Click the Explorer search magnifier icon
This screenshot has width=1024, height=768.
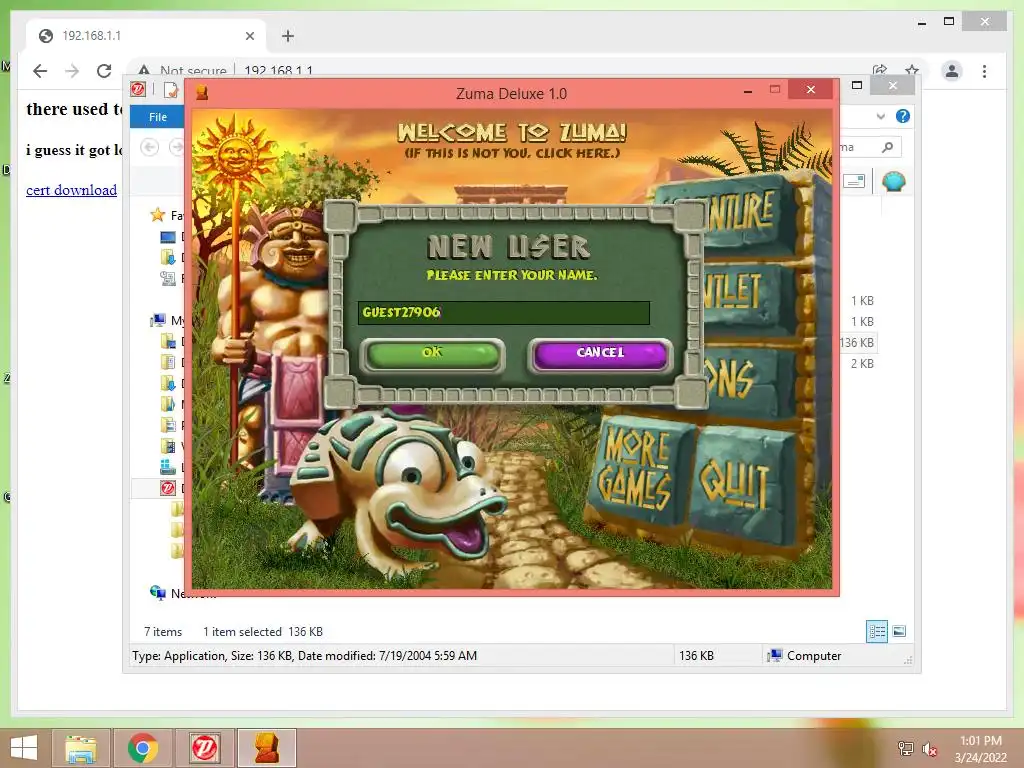[887, 147]
